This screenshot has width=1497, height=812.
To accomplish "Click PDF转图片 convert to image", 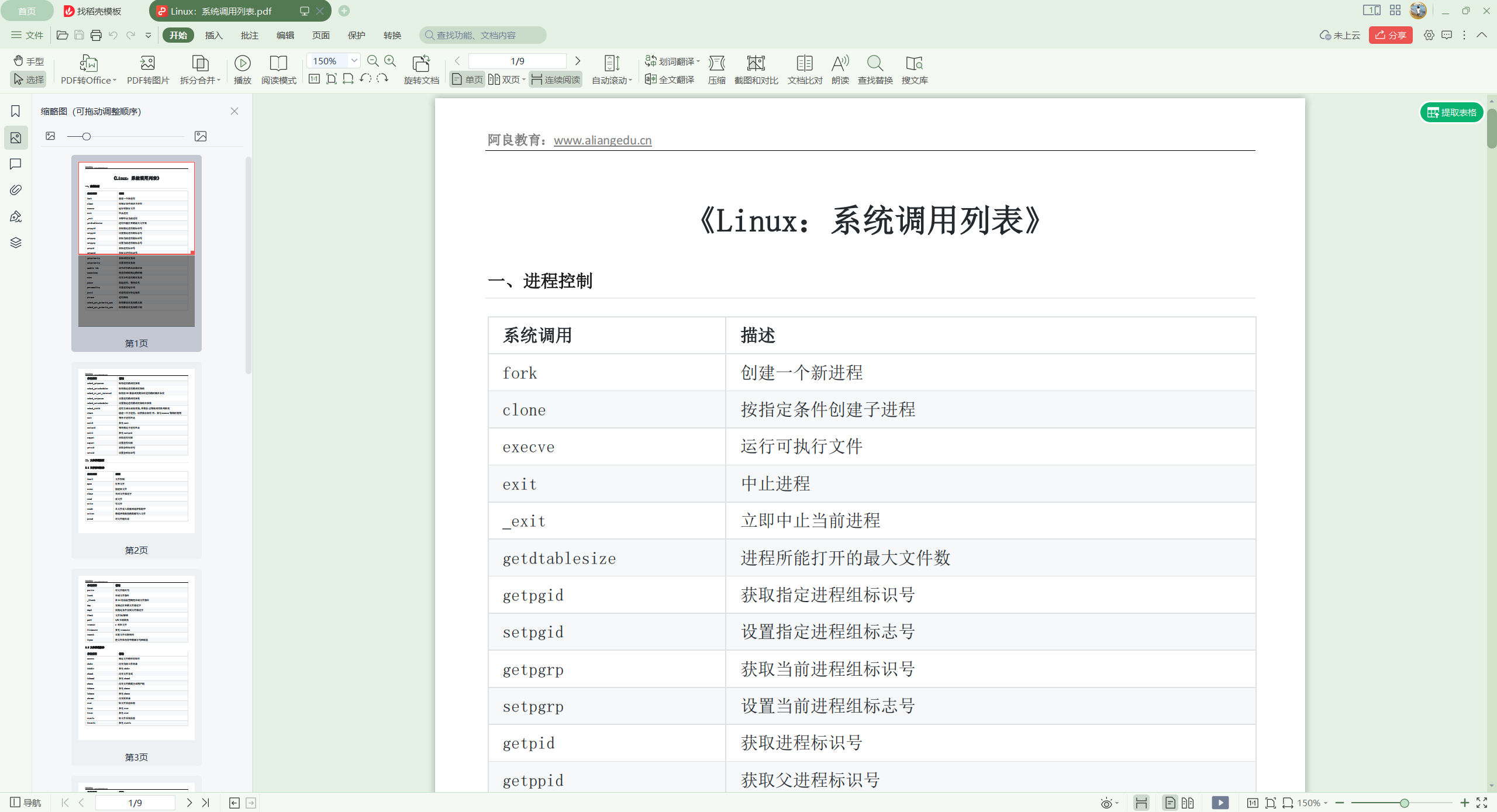I will pyautogui.click(x=148, y=70).
